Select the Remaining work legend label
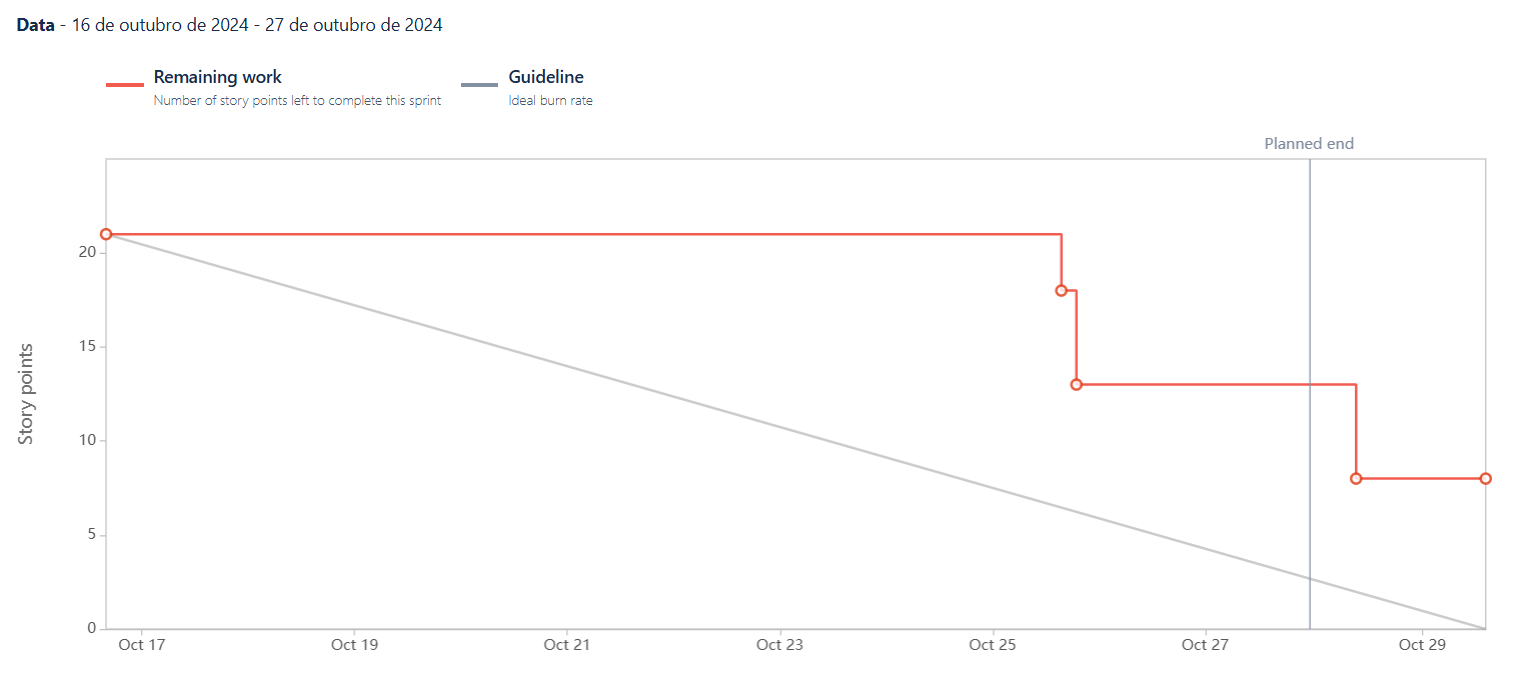1539x674 pixels. [x=217, y=77]
